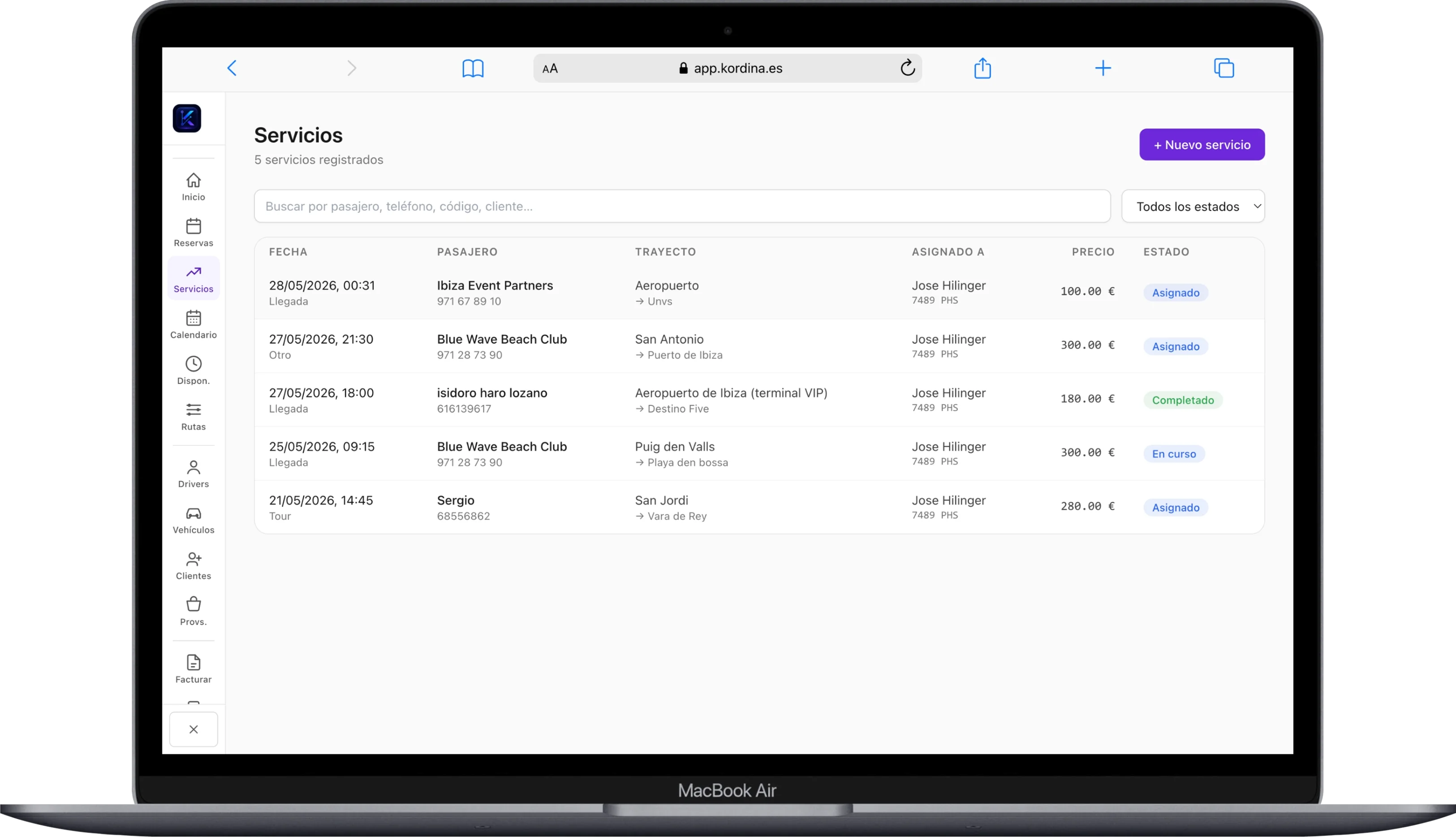Select the 28/05/2026, 00:31 date cell
This screenshot has width=1456, height=837.
[322, 286]
